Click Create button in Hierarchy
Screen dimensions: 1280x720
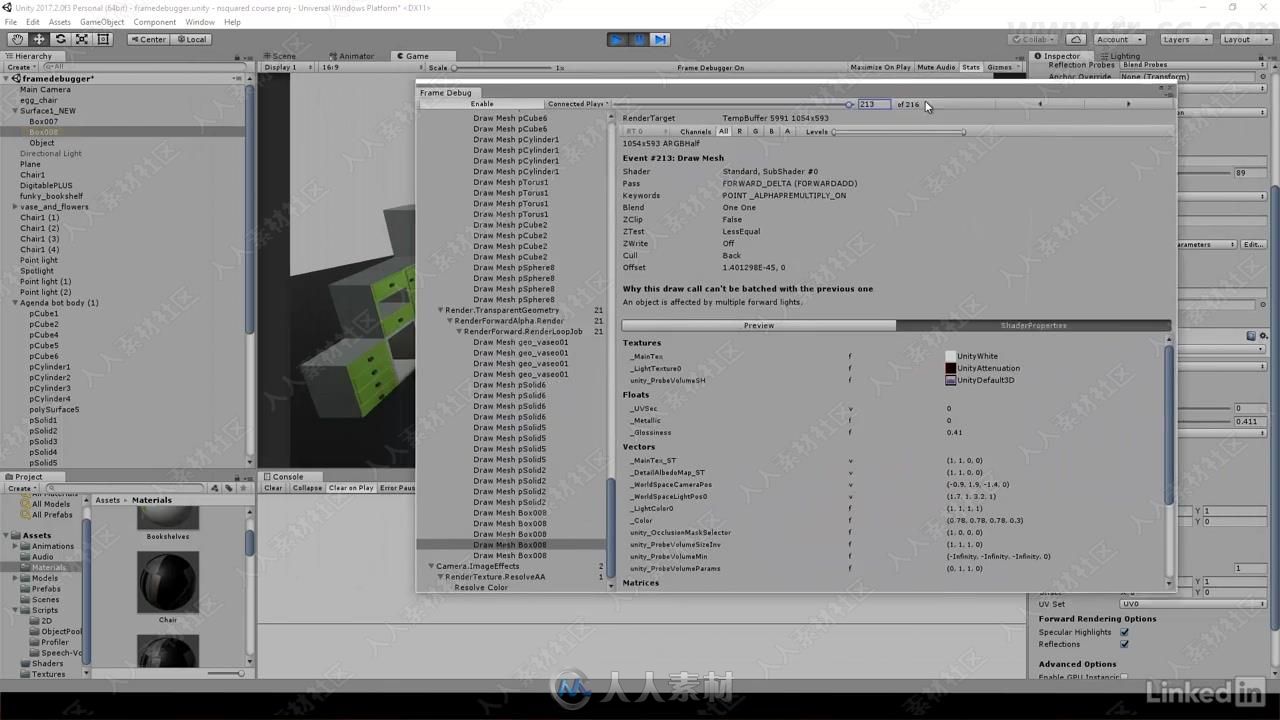(x=20, y=67)
